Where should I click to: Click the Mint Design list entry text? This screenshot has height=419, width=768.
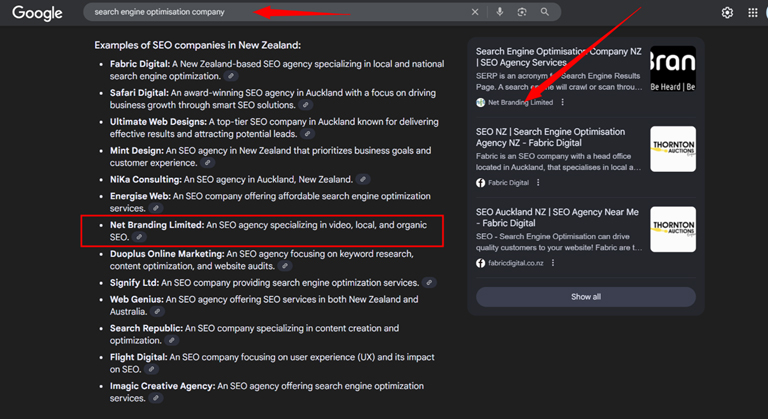pyautogui.click(x=270, y=157)
